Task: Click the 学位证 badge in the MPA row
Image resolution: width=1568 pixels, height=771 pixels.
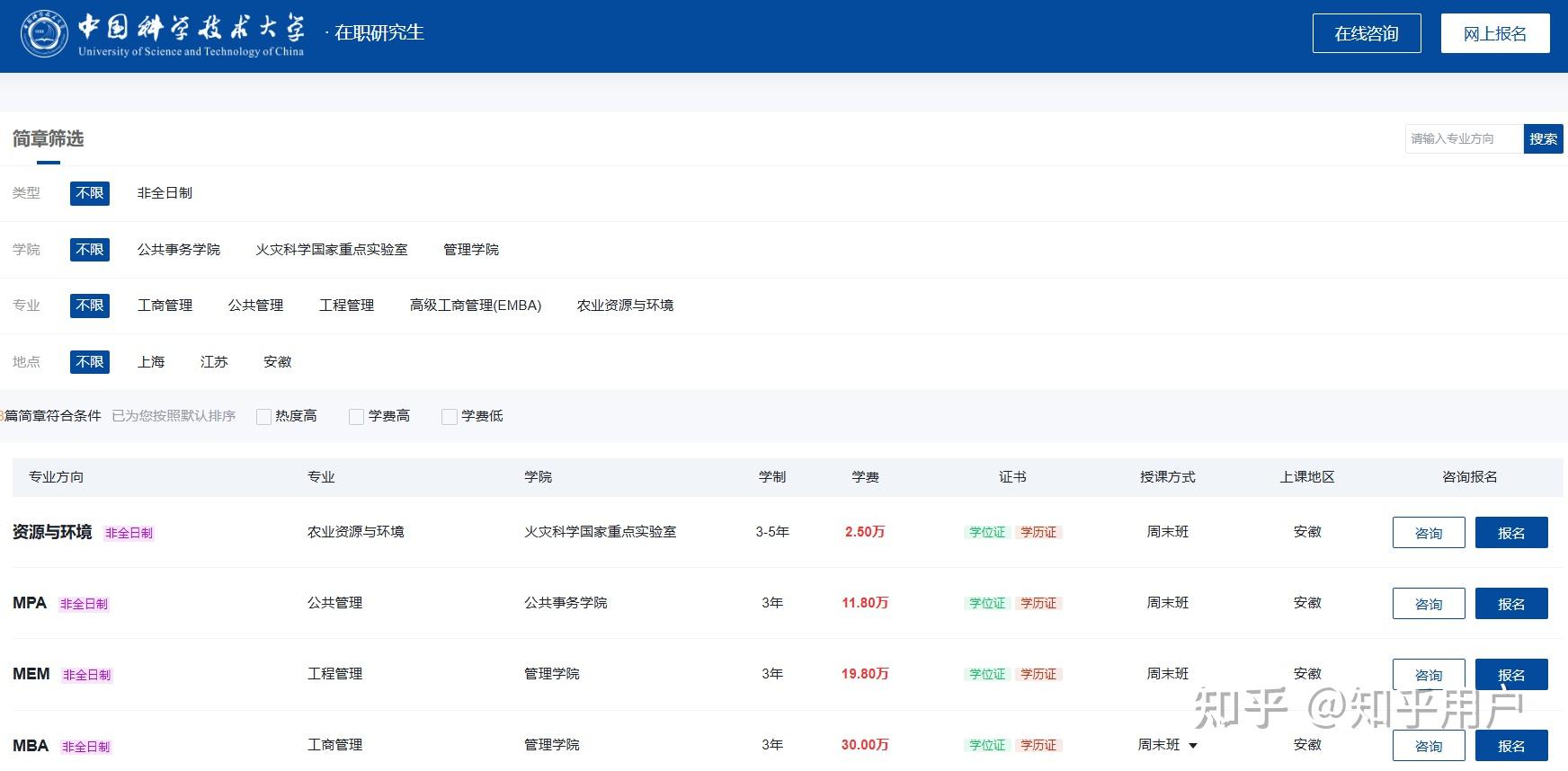Action: pos(987,603)
